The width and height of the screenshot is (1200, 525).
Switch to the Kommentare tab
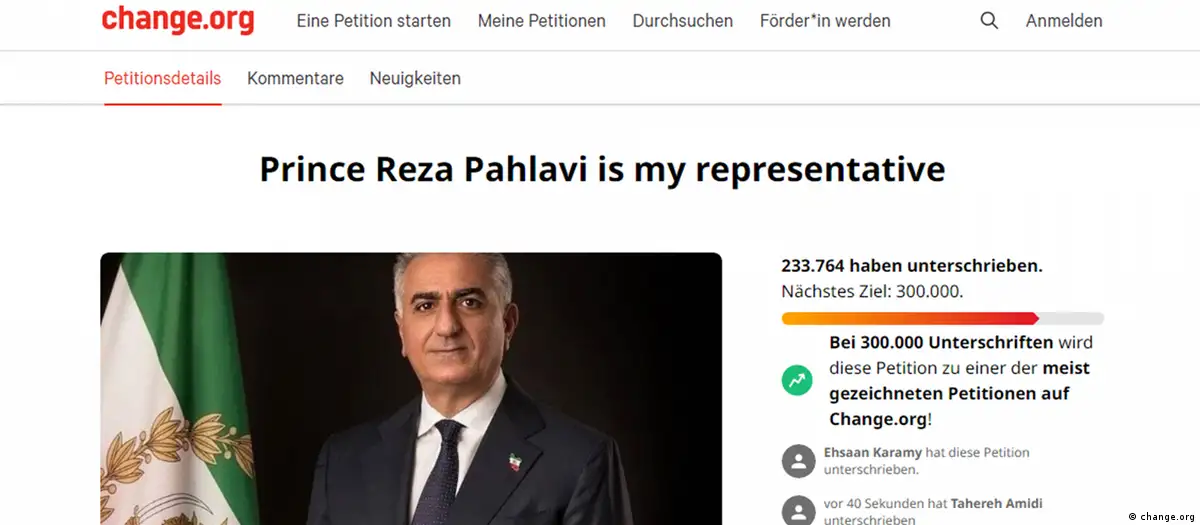tap(295, 78)
